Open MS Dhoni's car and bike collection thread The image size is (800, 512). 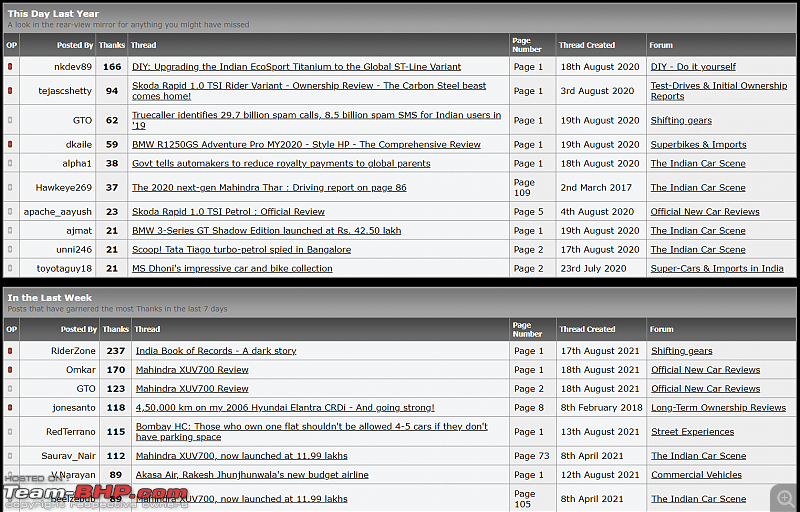[232, 268]
